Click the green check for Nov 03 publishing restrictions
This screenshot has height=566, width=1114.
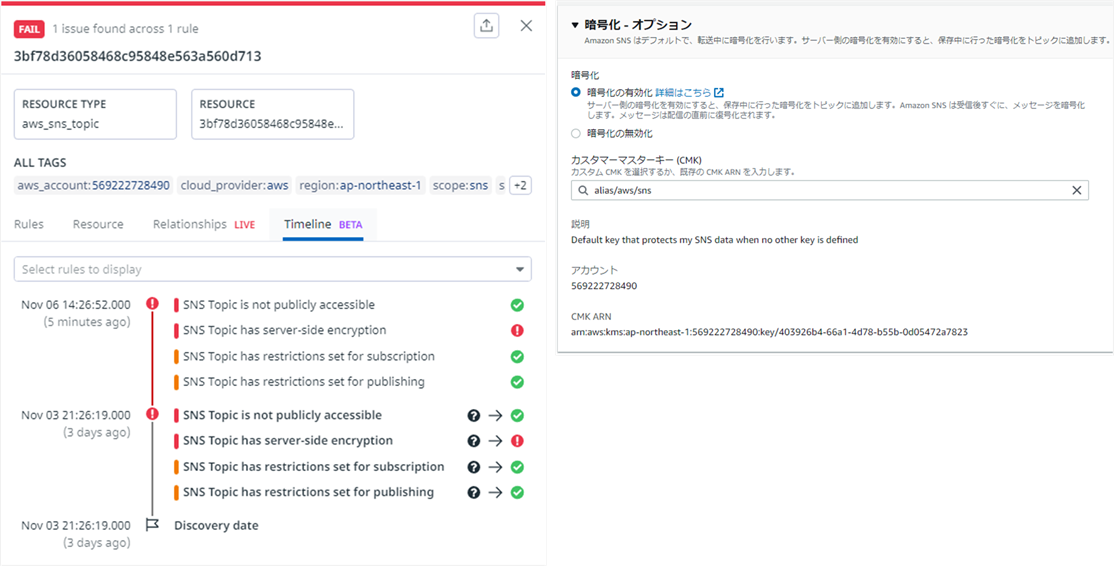[x=517, y=492]
